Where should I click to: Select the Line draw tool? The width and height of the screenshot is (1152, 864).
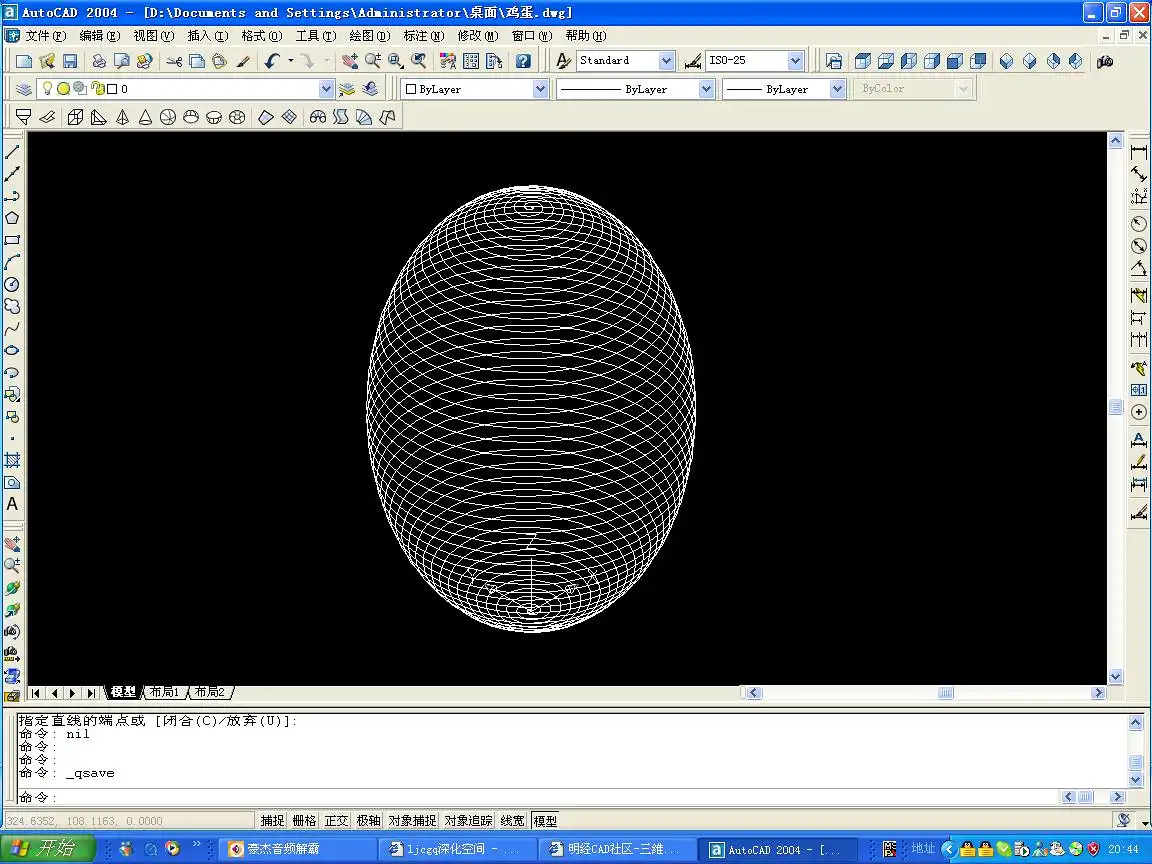[12, 152]
